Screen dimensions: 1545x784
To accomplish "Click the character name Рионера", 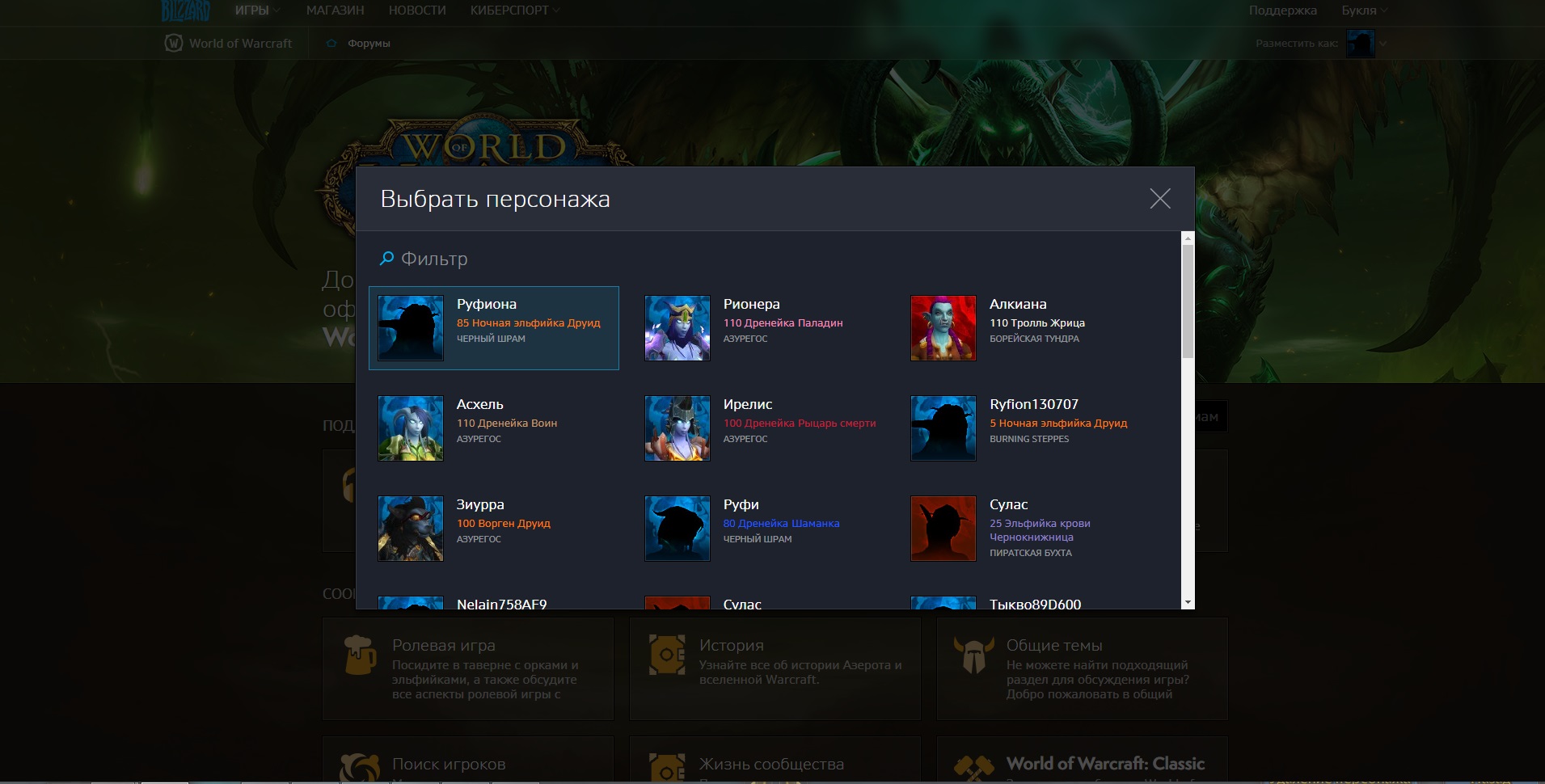I will point(752,304).
